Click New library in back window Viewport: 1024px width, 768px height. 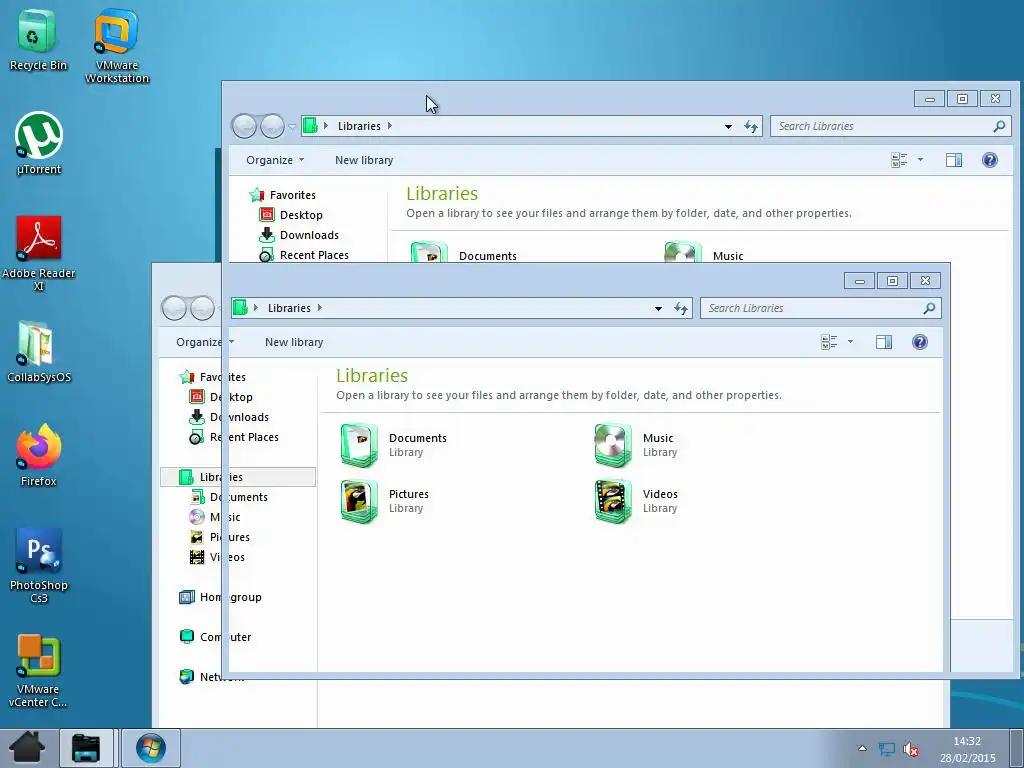[x=364, y=160]
